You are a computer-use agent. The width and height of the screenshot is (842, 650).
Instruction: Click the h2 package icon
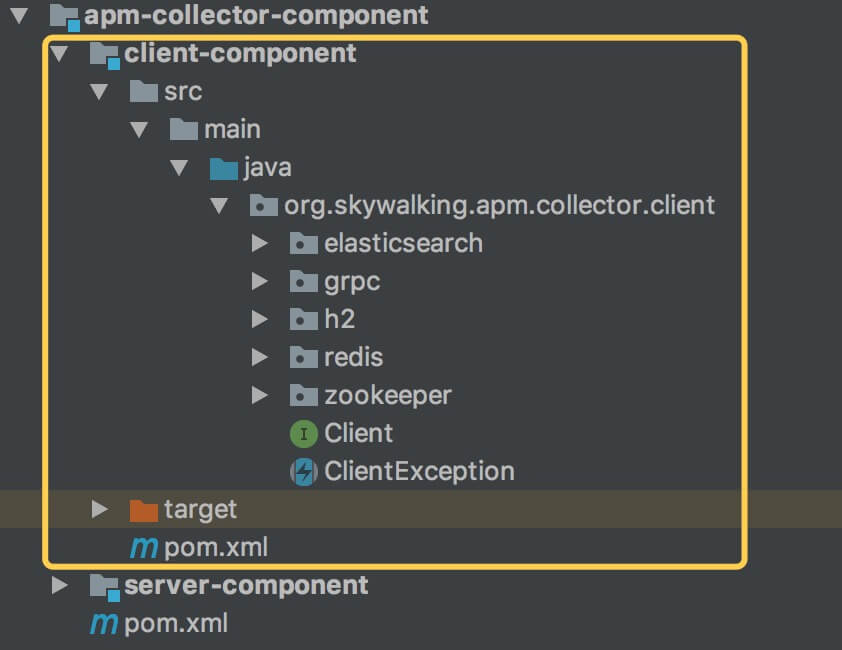(x=304, y=320)
